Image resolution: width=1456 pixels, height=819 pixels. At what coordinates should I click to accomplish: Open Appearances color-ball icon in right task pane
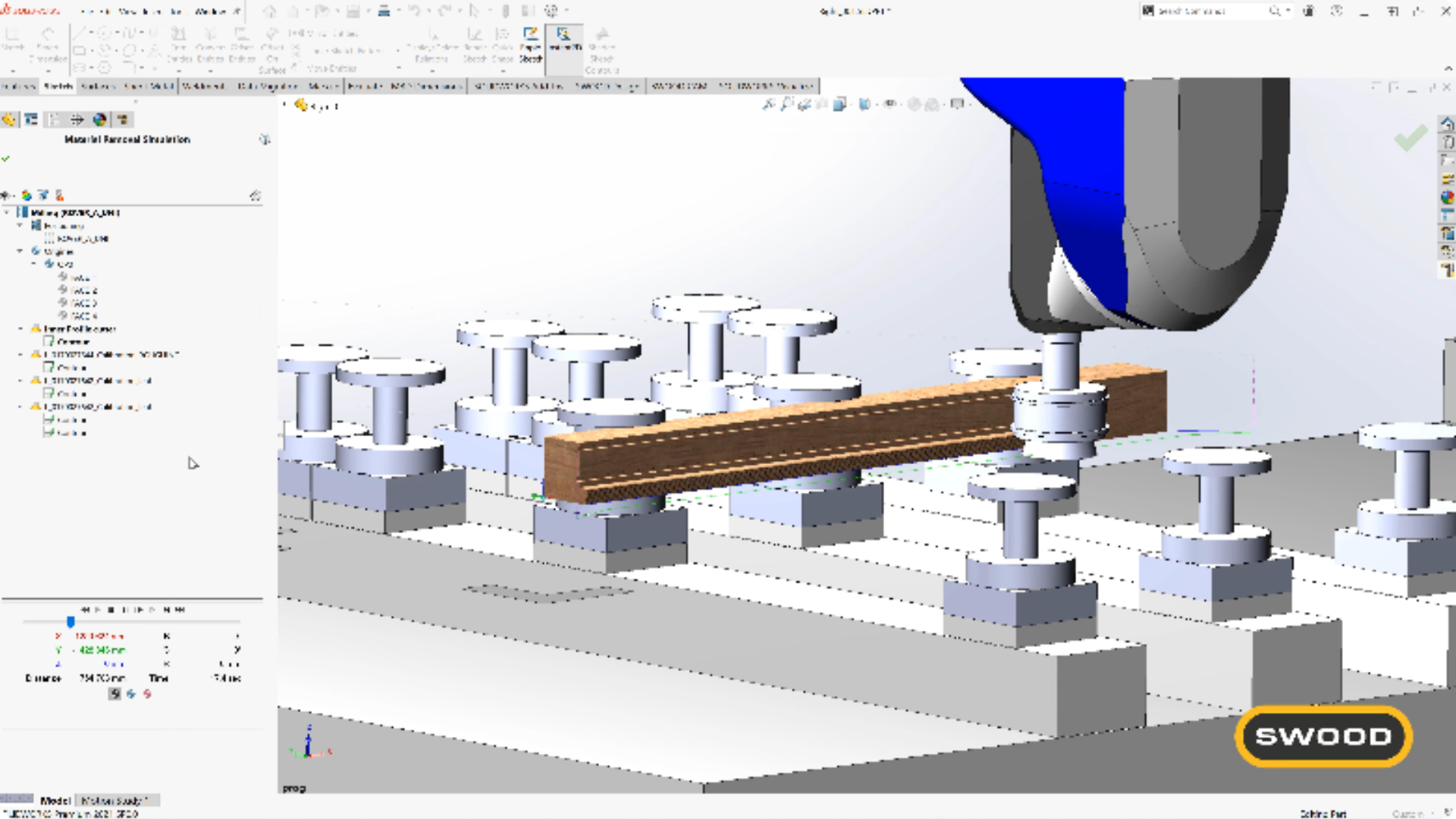pos(1447,197)
